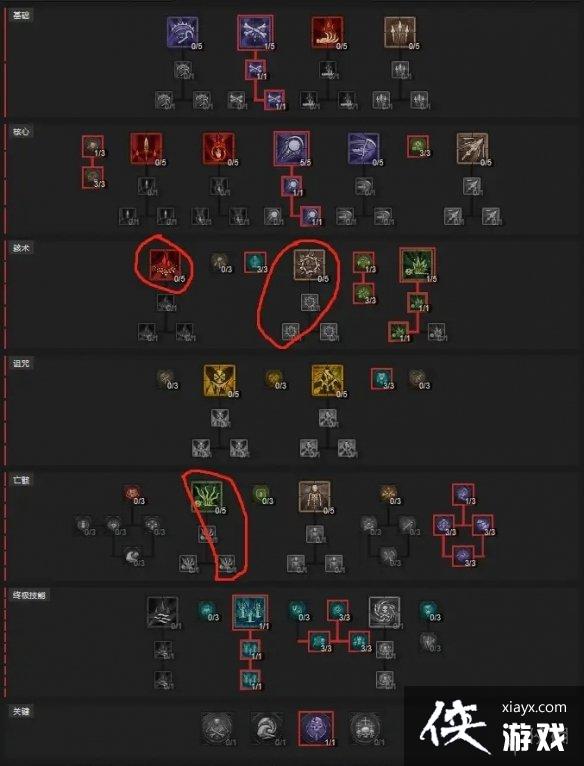Select the Bone Spear core skill icon
584x766 pixels.
tap(472, 149)
